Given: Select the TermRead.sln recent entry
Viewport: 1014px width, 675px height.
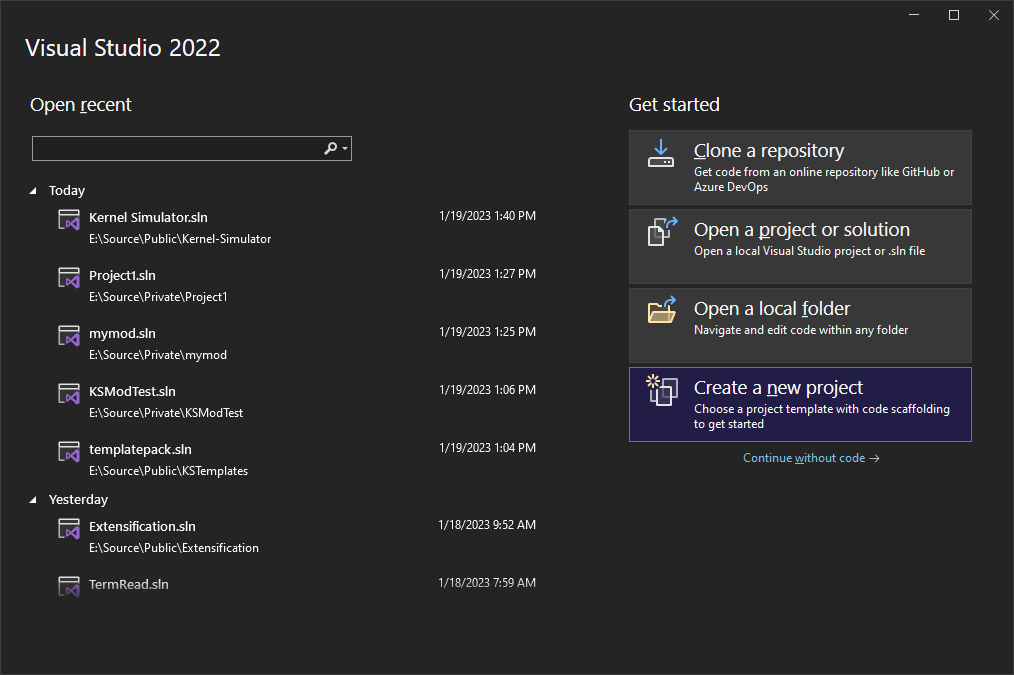Looking at the screenshot, I should tap(128, 584).
